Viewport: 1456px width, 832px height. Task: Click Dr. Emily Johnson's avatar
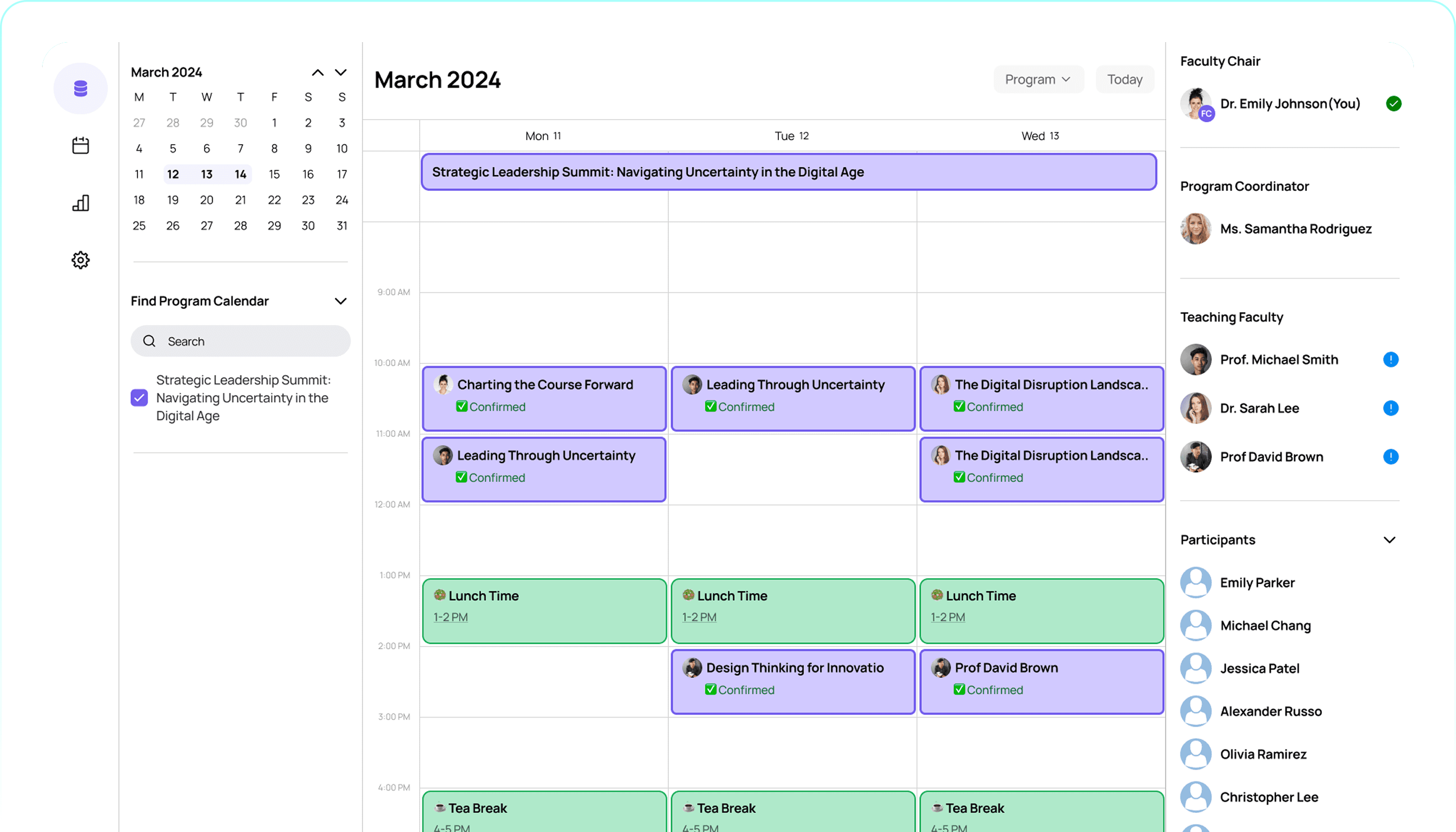[x=1196, y=103]
